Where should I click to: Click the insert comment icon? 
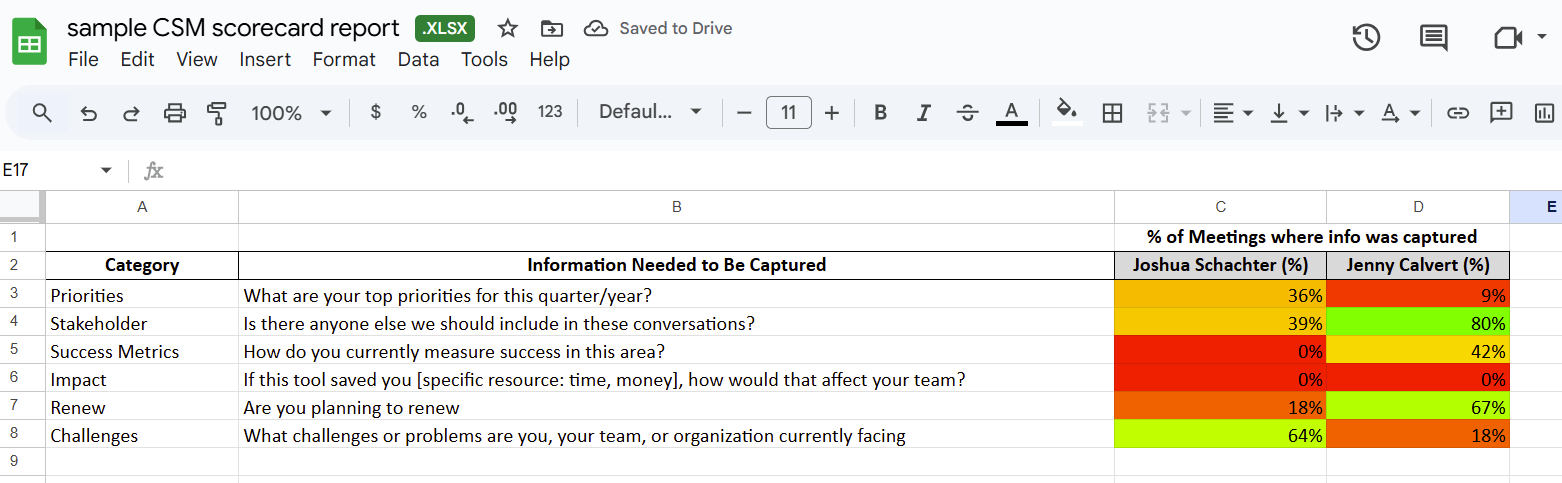[x=1500, y=112]
